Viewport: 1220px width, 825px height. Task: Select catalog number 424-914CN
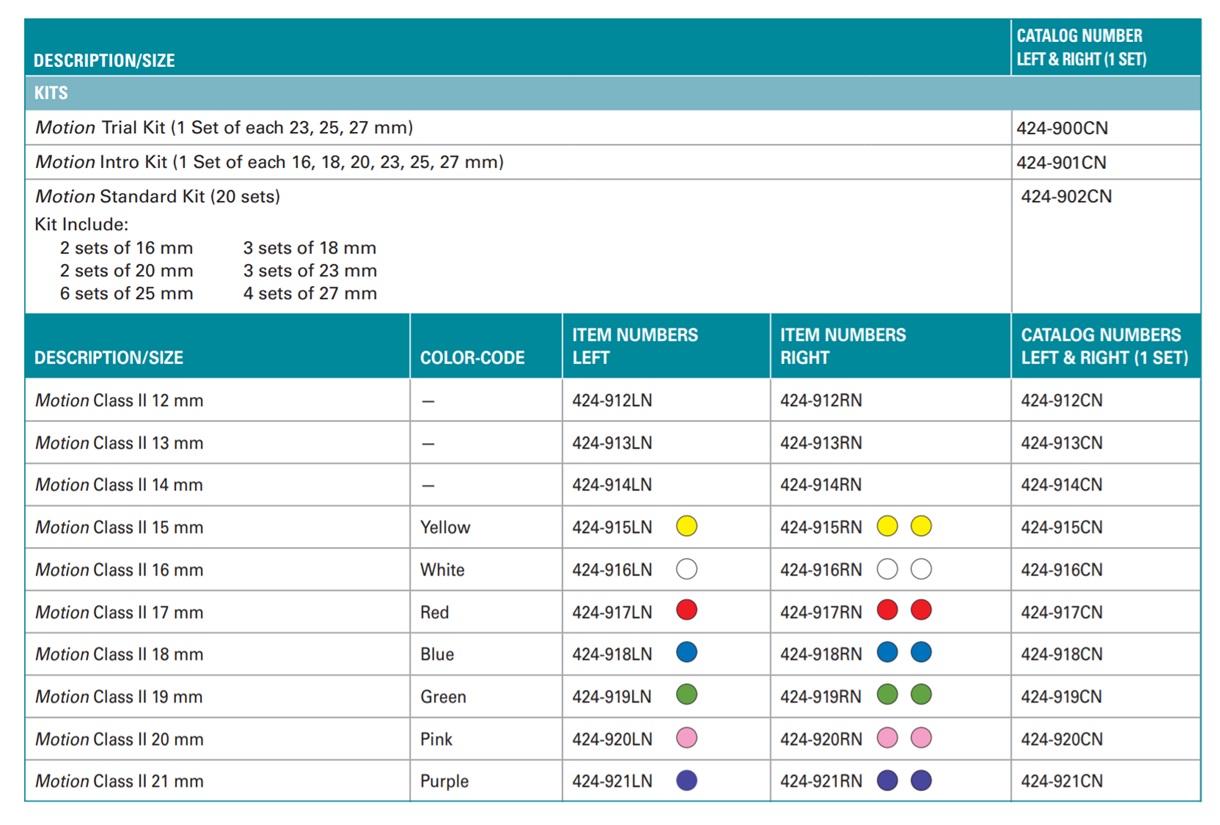[1062, 485]
